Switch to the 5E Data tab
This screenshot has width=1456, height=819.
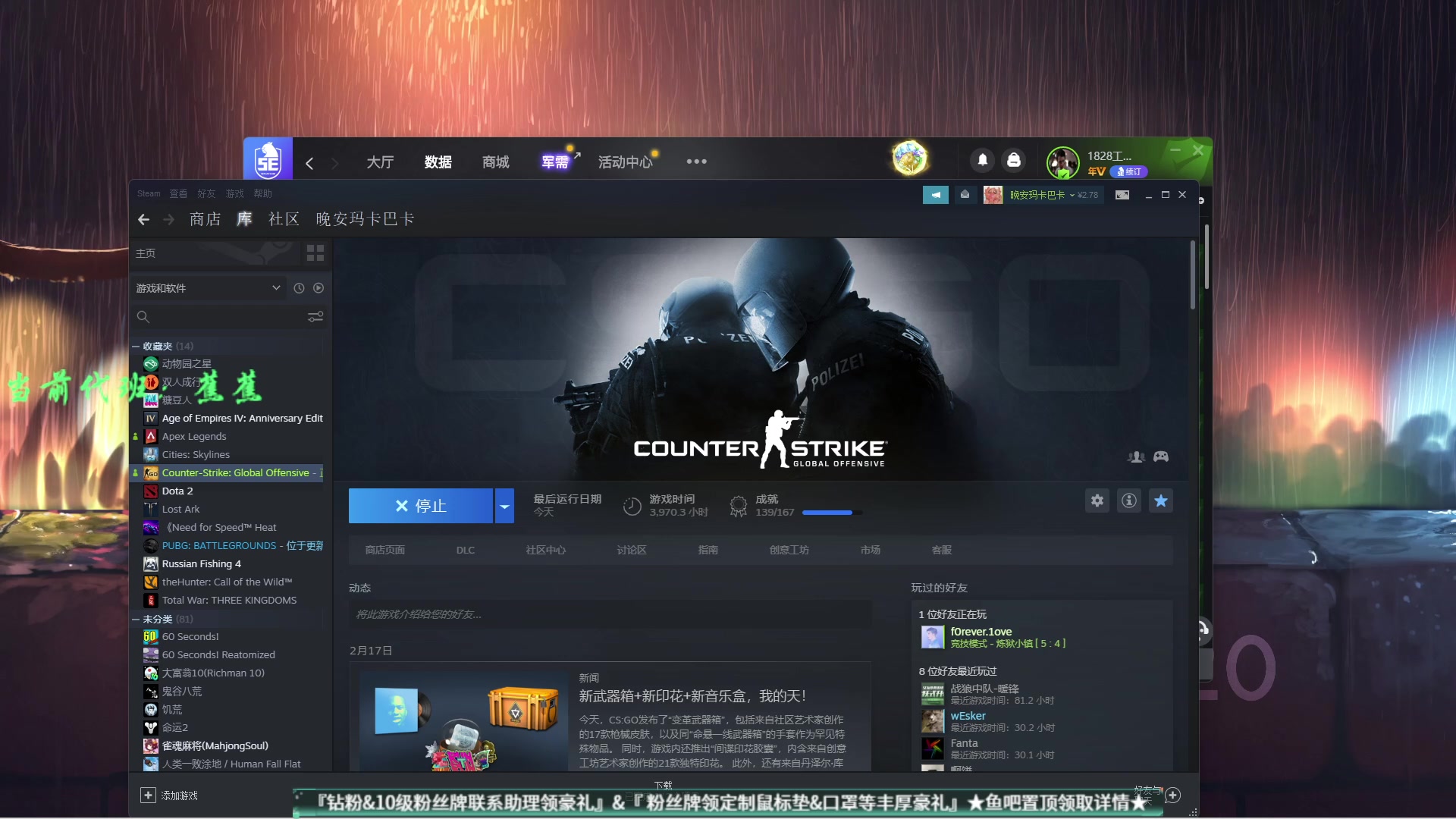click(x=438, y=162)
